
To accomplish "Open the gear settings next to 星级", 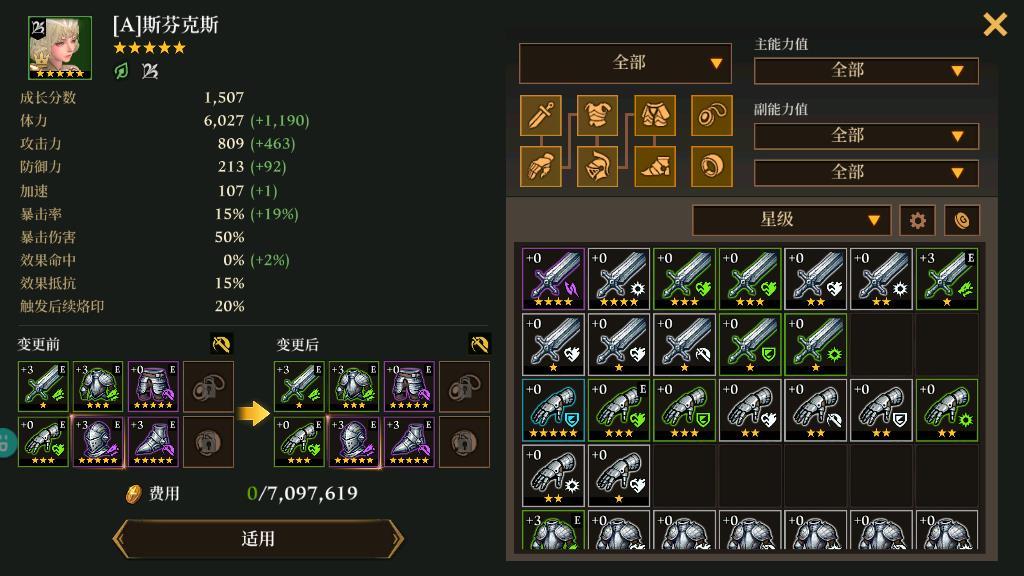I will pos(918,221).
